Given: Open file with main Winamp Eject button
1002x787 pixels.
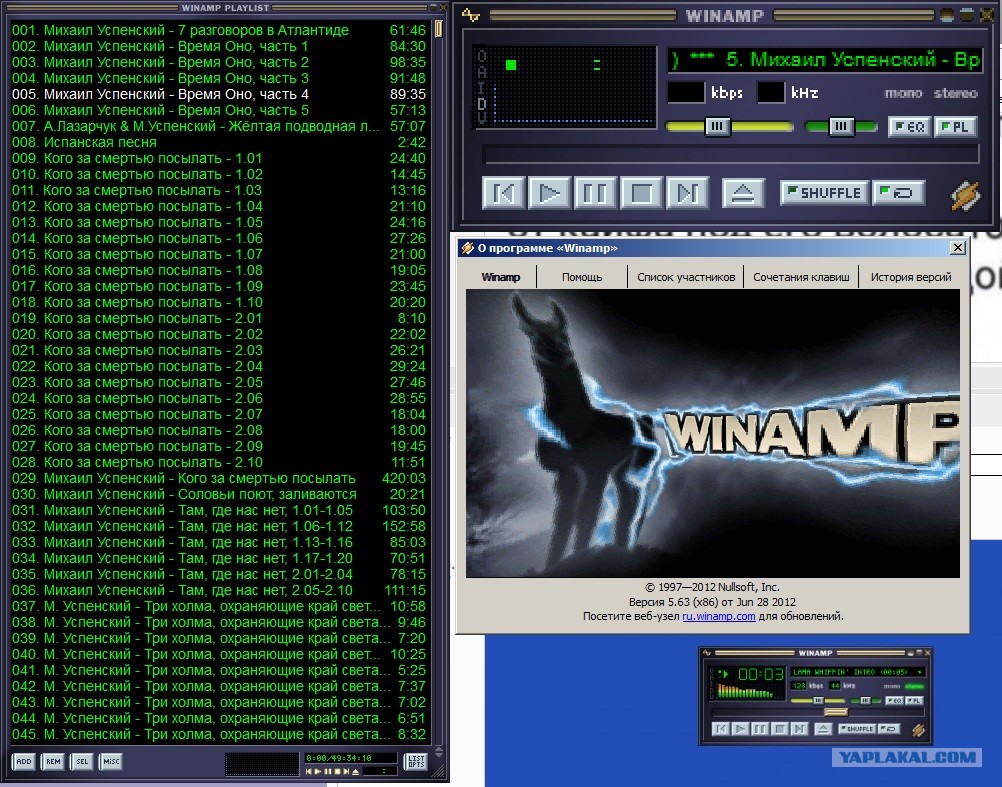Looking at the screenshot, I should click(x=743, y=193).
